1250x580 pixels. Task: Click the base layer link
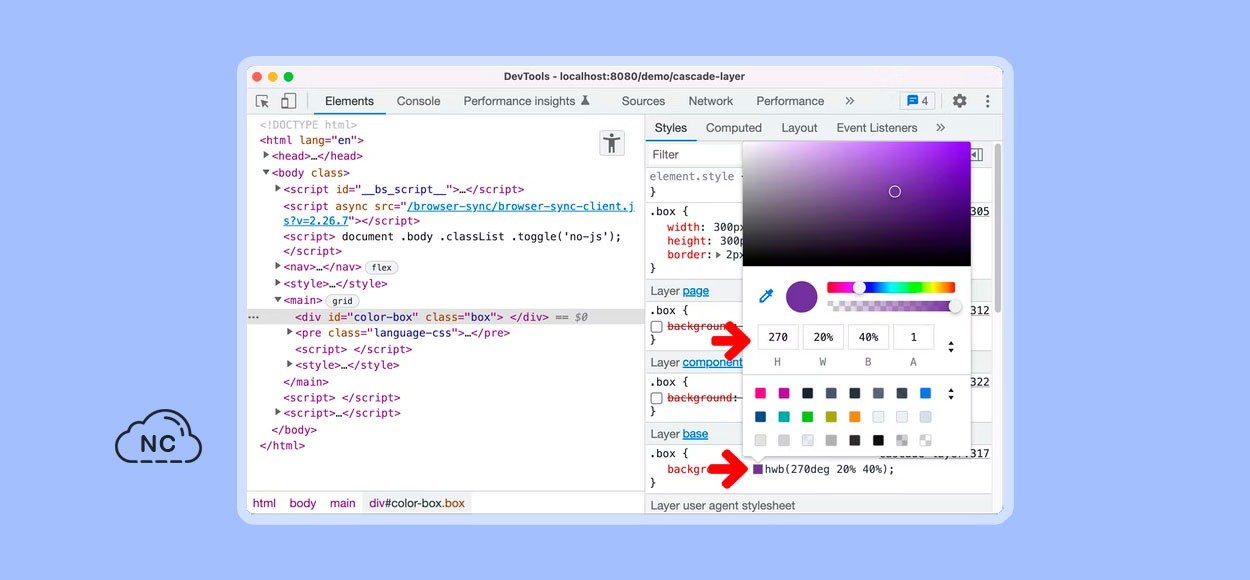695,434
